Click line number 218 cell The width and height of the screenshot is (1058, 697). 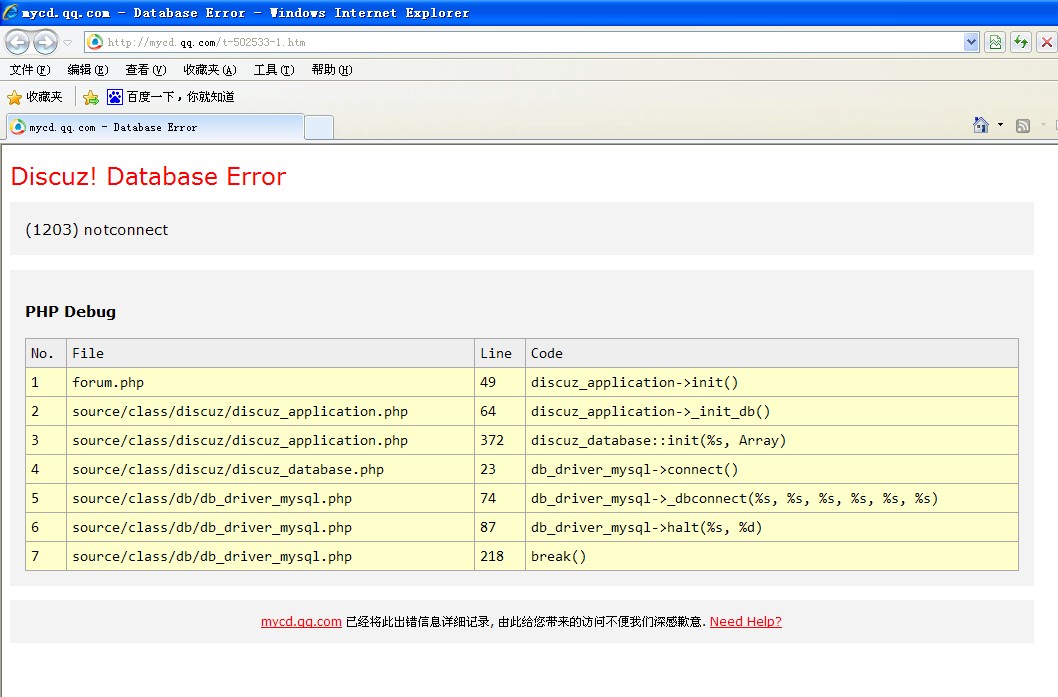tap(500, 556)
